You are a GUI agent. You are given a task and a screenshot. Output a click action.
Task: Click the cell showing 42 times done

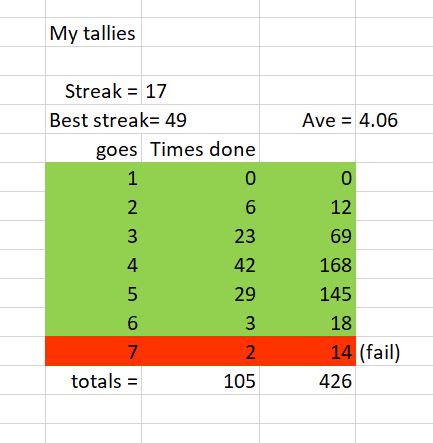[200, 264]
